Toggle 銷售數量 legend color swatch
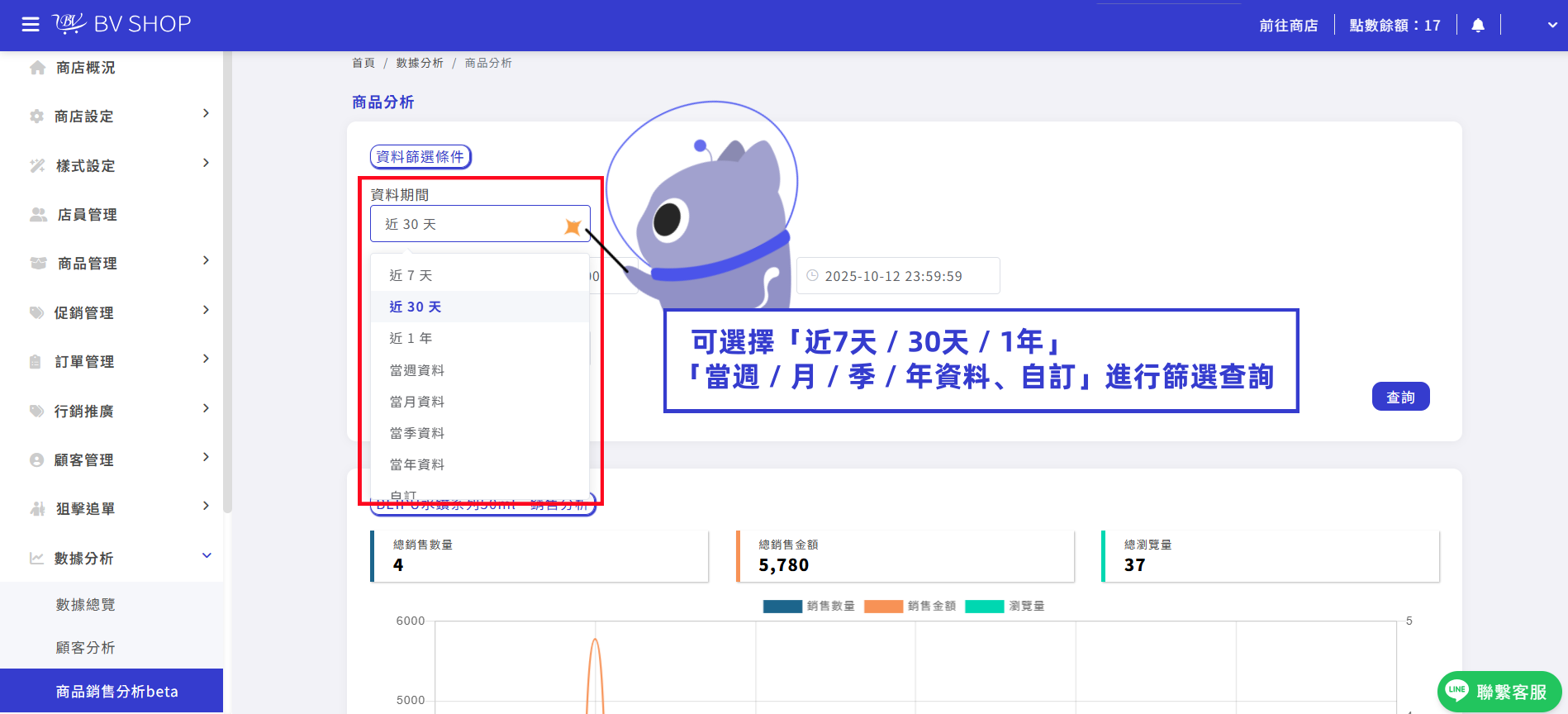The image size is (1568, 714). pyautogui.click(x=782, y=607)
